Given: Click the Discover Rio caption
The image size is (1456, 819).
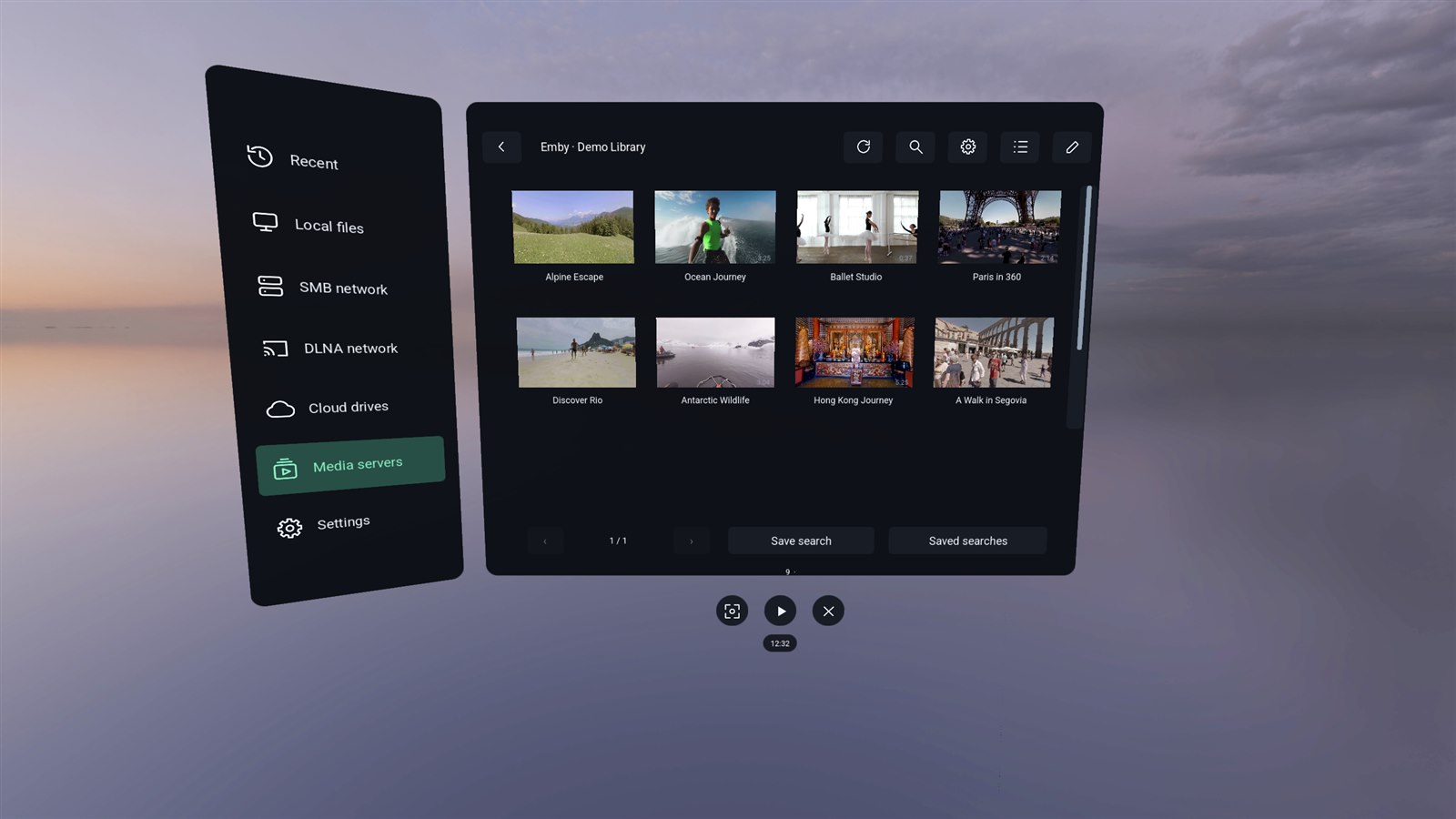Looking at the screenshot, I should pyautogui.click(x=577, y=400).
